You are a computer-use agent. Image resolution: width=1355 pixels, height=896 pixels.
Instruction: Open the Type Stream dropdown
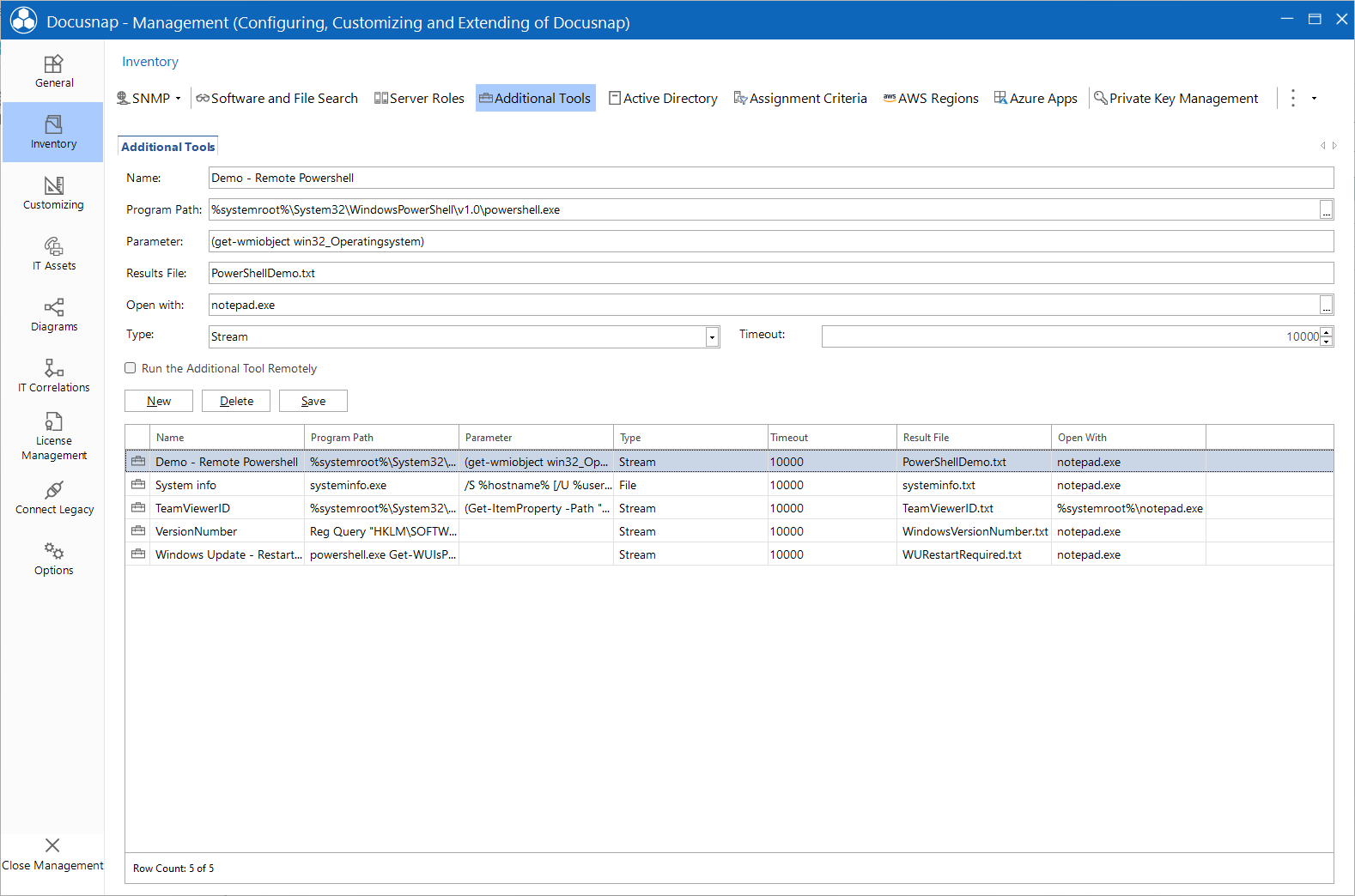tap(712, 337)
